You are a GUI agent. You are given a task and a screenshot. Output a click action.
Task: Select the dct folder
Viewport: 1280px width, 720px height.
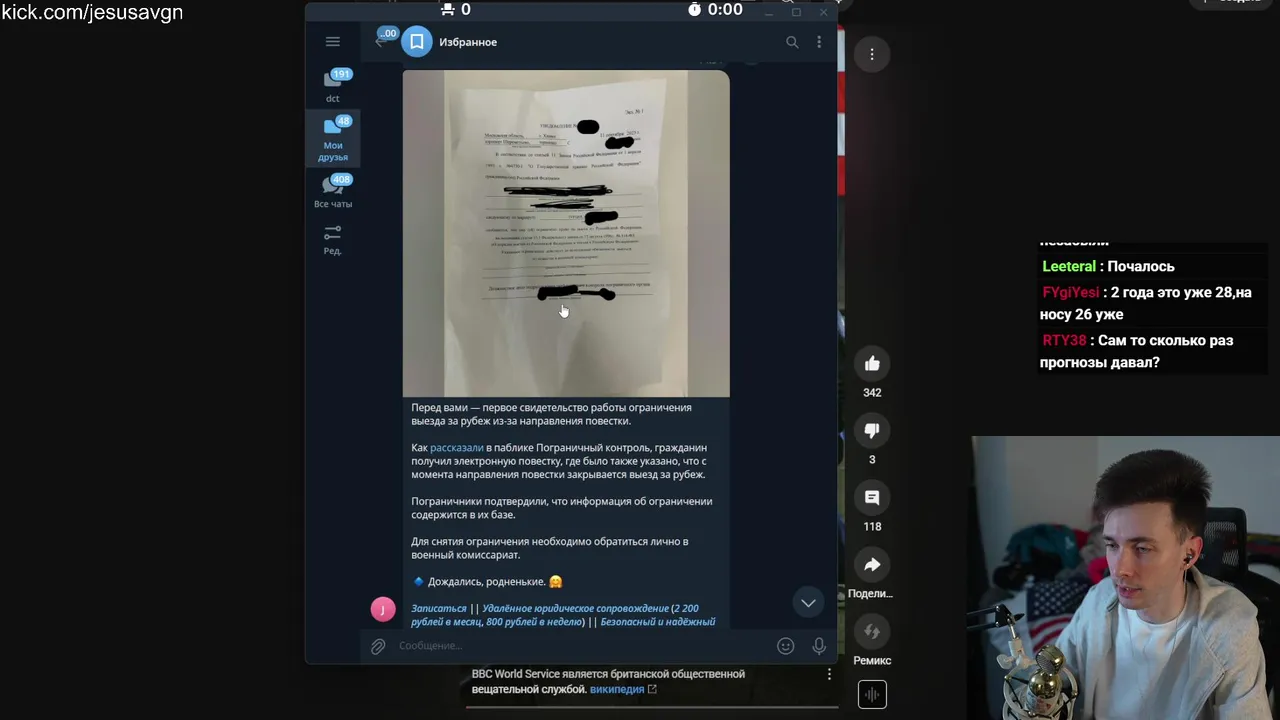pyautogui.click(x=333, y=86)
